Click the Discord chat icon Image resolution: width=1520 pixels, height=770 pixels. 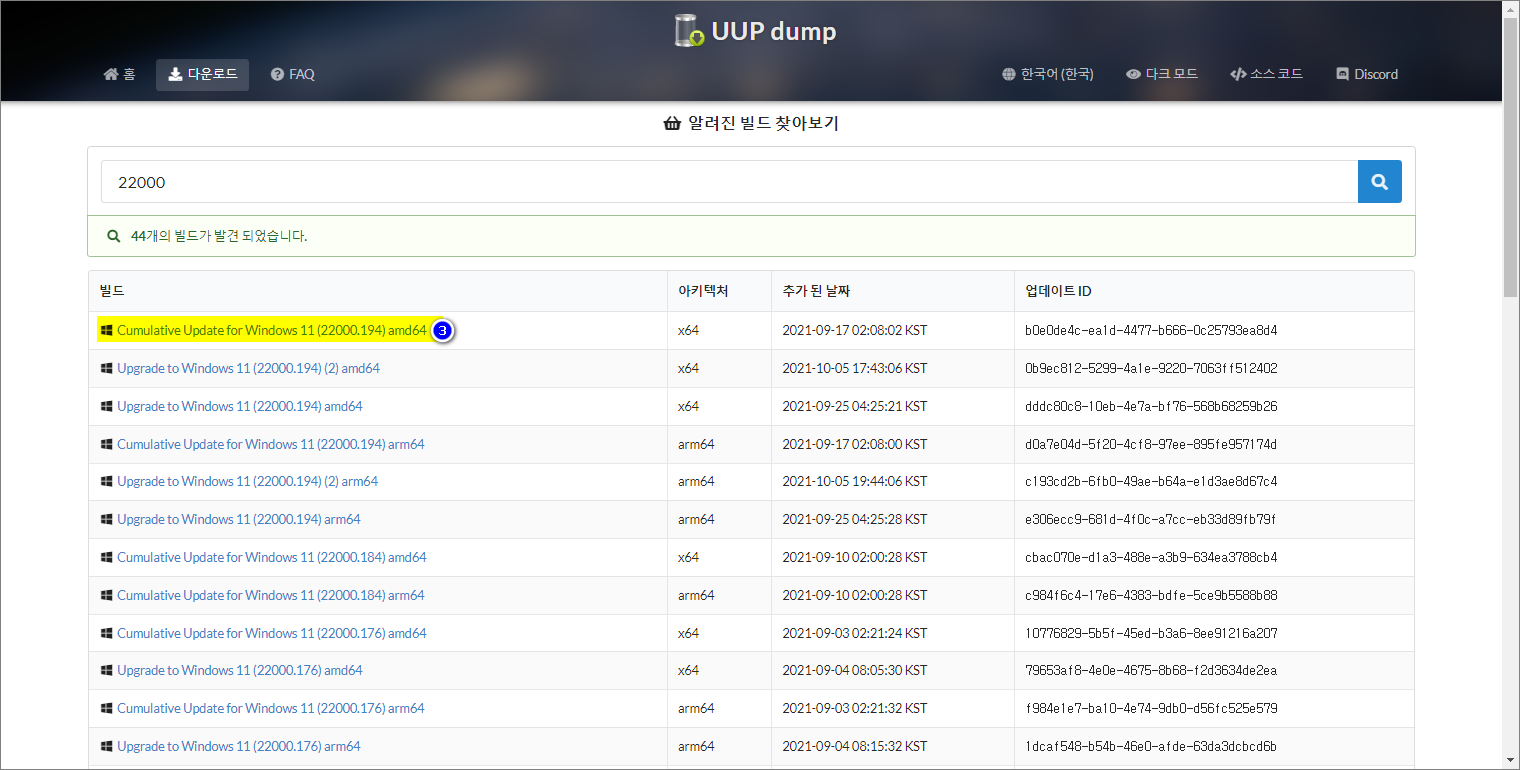point(1343,74)
